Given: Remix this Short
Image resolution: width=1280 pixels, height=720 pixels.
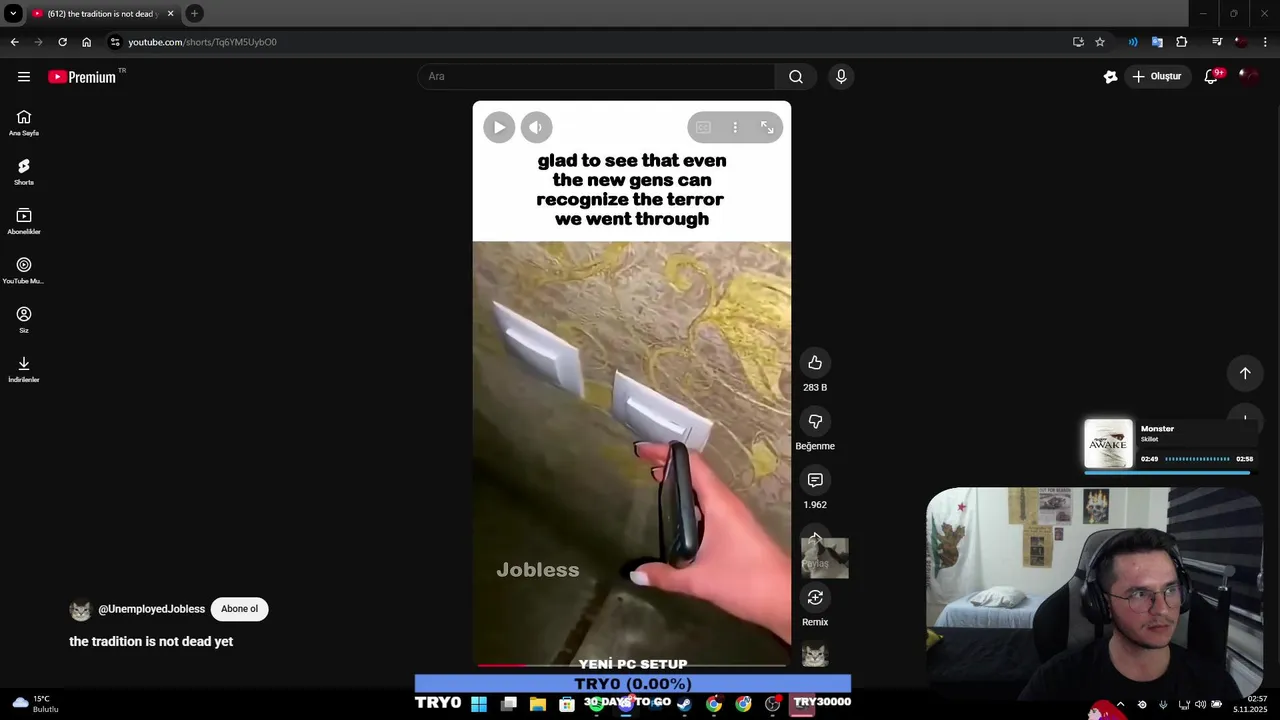Looking at the screenshot, I should pyautogui.click(x=815, y=597).
